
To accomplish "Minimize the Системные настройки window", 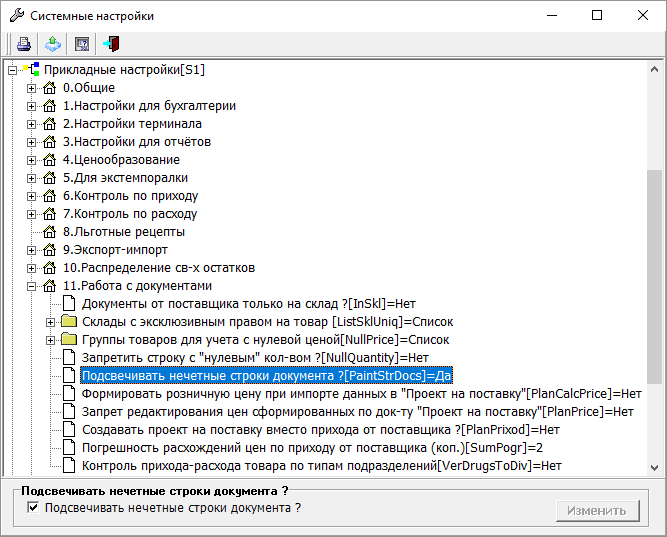I will [x=552, y=16].
